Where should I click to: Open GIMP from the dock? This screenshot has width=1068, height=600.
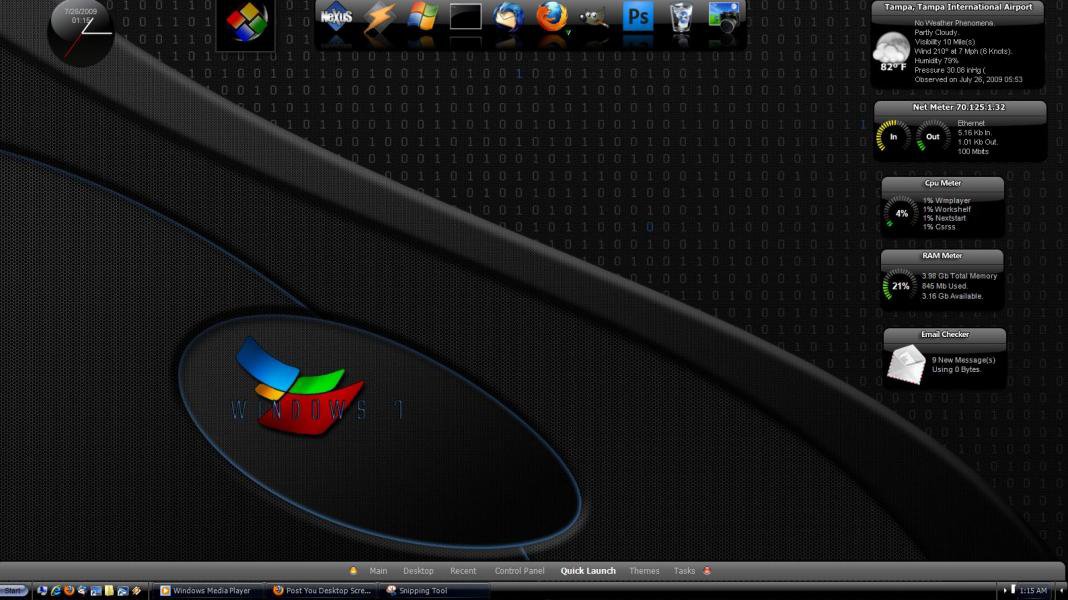point(594,18)
